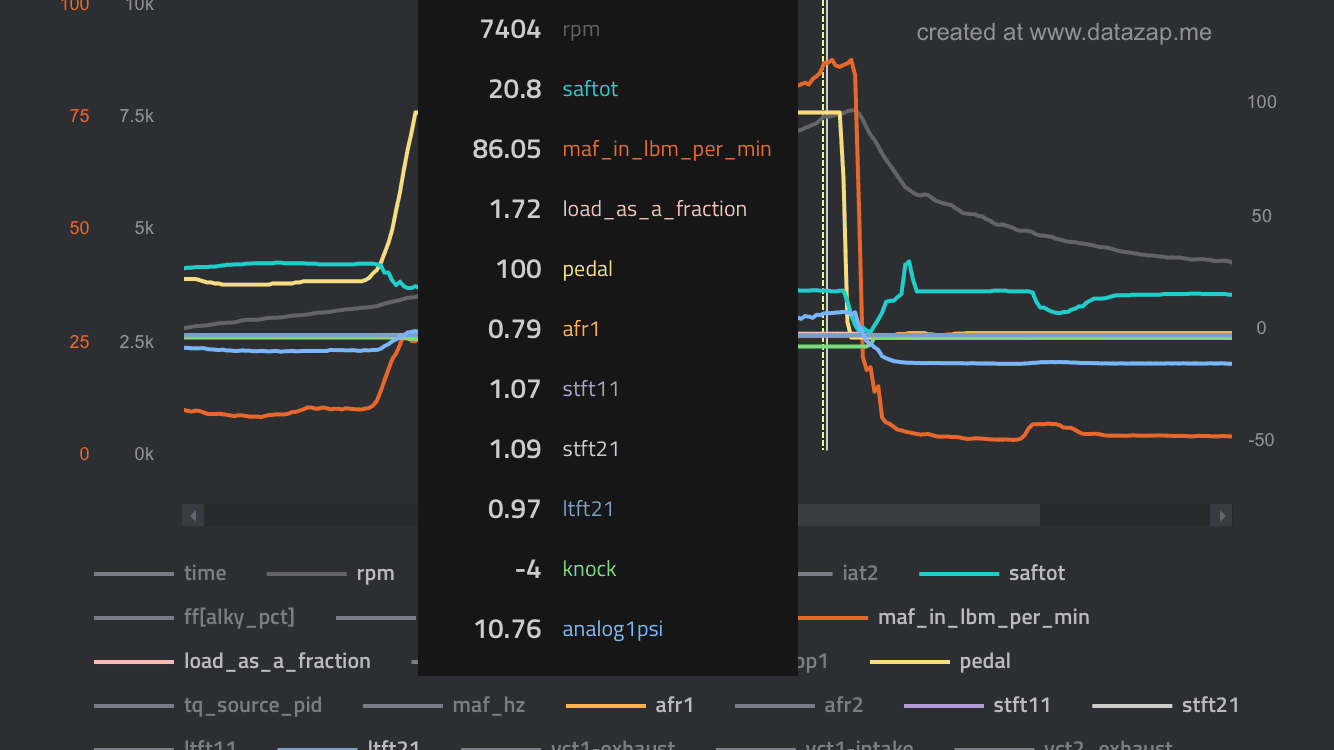Click the 7404 rpm value in the tooltip

[510, 29]
